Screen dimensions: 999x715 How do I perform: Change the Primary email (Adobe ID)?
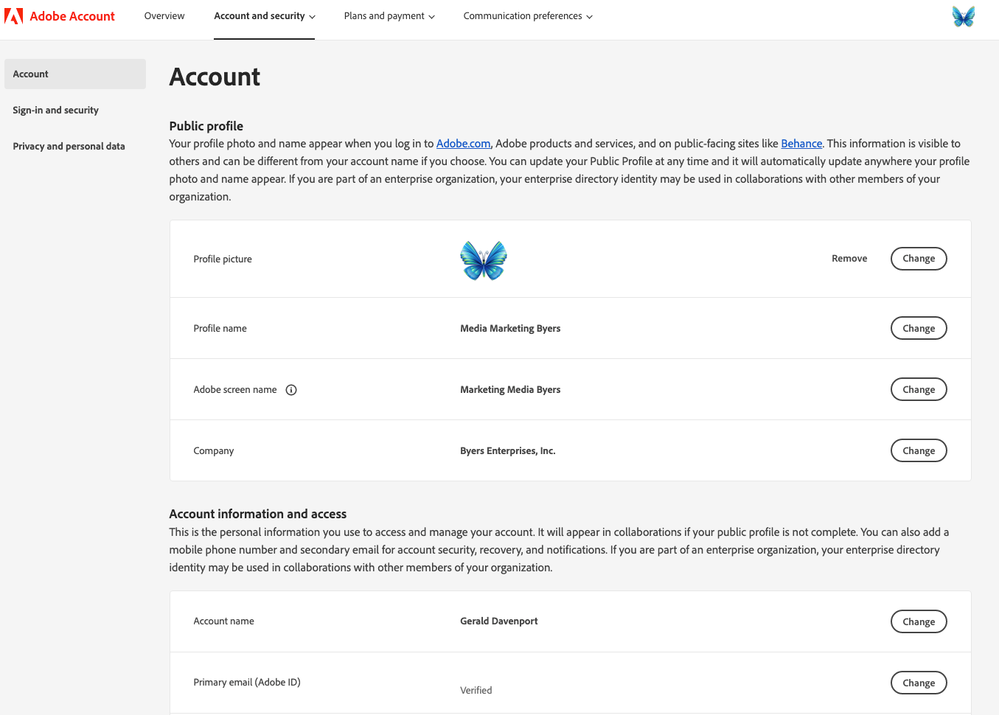click(x=919, y=682)
